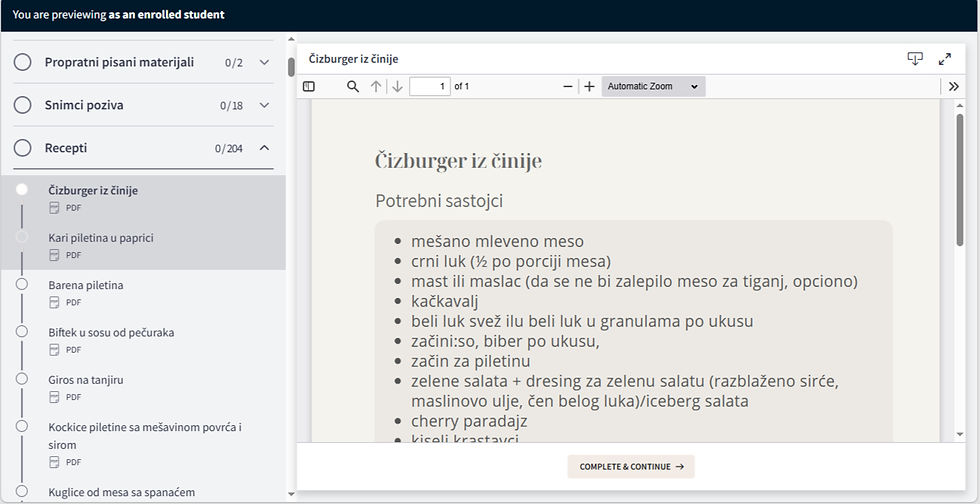The height and width of the screenshot is (504, 980).
Task: Open PDF tools double-chevron menu
Action: click(x=954, y=86)
